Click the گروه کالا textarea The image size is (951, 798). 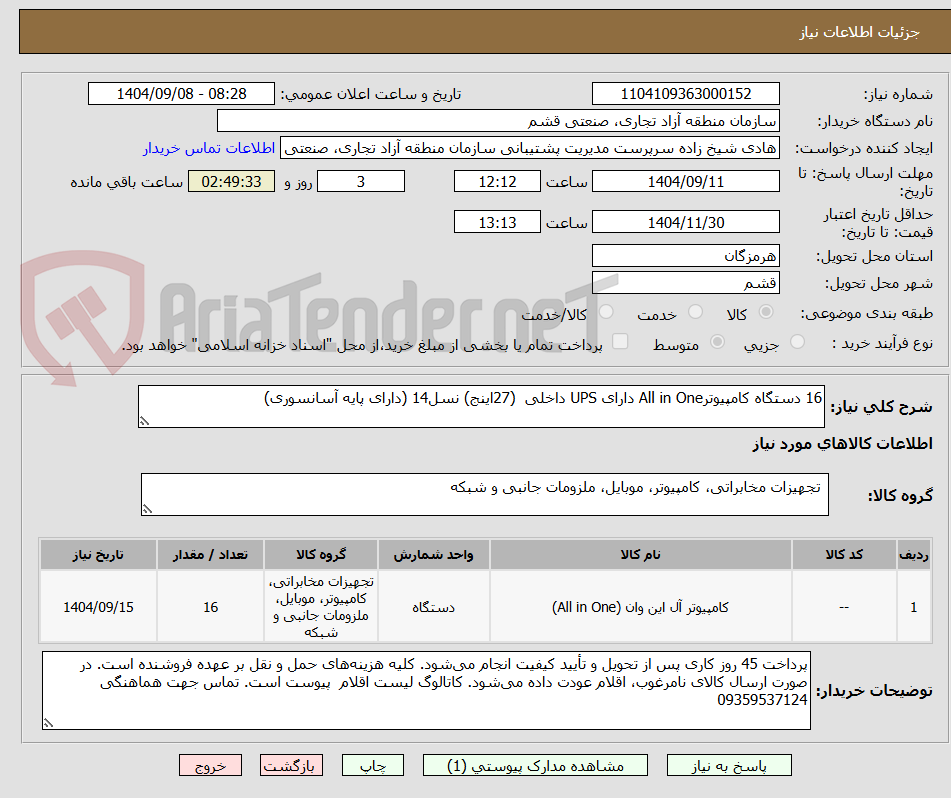pos(485,495)
